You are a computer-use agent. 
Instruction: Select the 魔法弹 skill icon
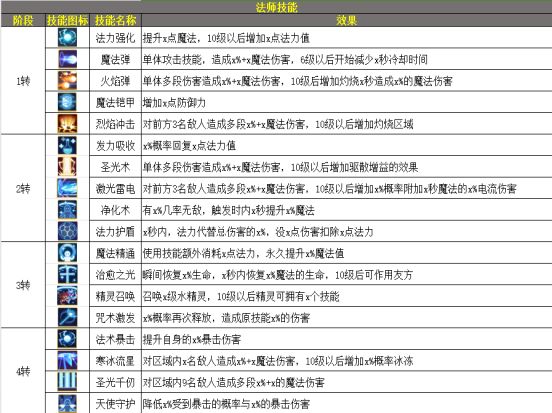click(x=67, y=59)
